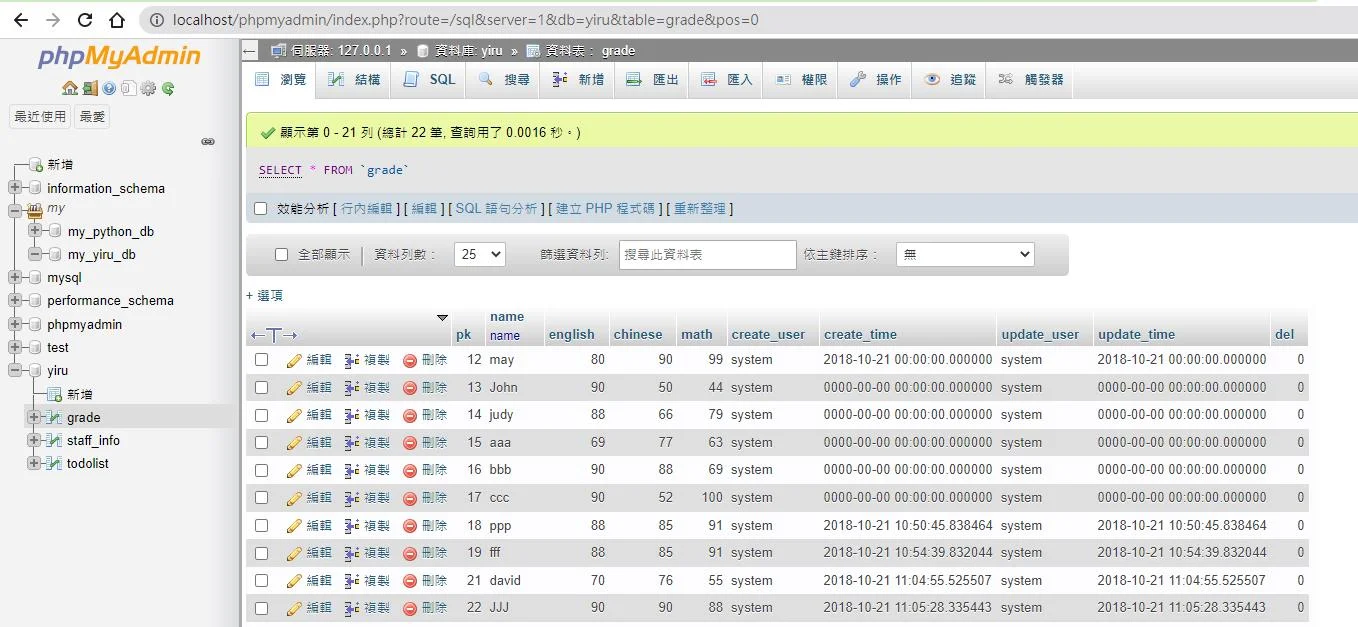Screen dimensions: 1358x627
Task: Click the link chain icon in the sidebar
Action: click(x=208, y=142)
